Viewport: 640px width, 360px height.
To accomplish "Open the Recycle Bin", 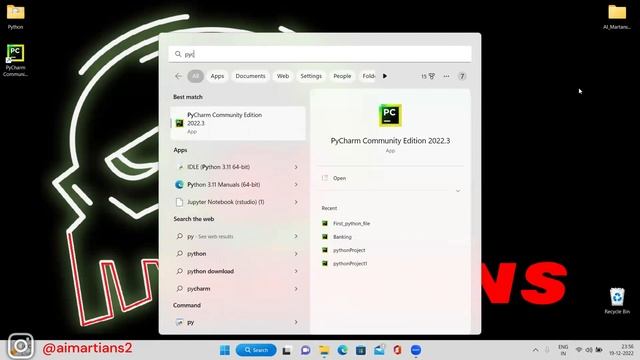I will click(x=617, y=301).
